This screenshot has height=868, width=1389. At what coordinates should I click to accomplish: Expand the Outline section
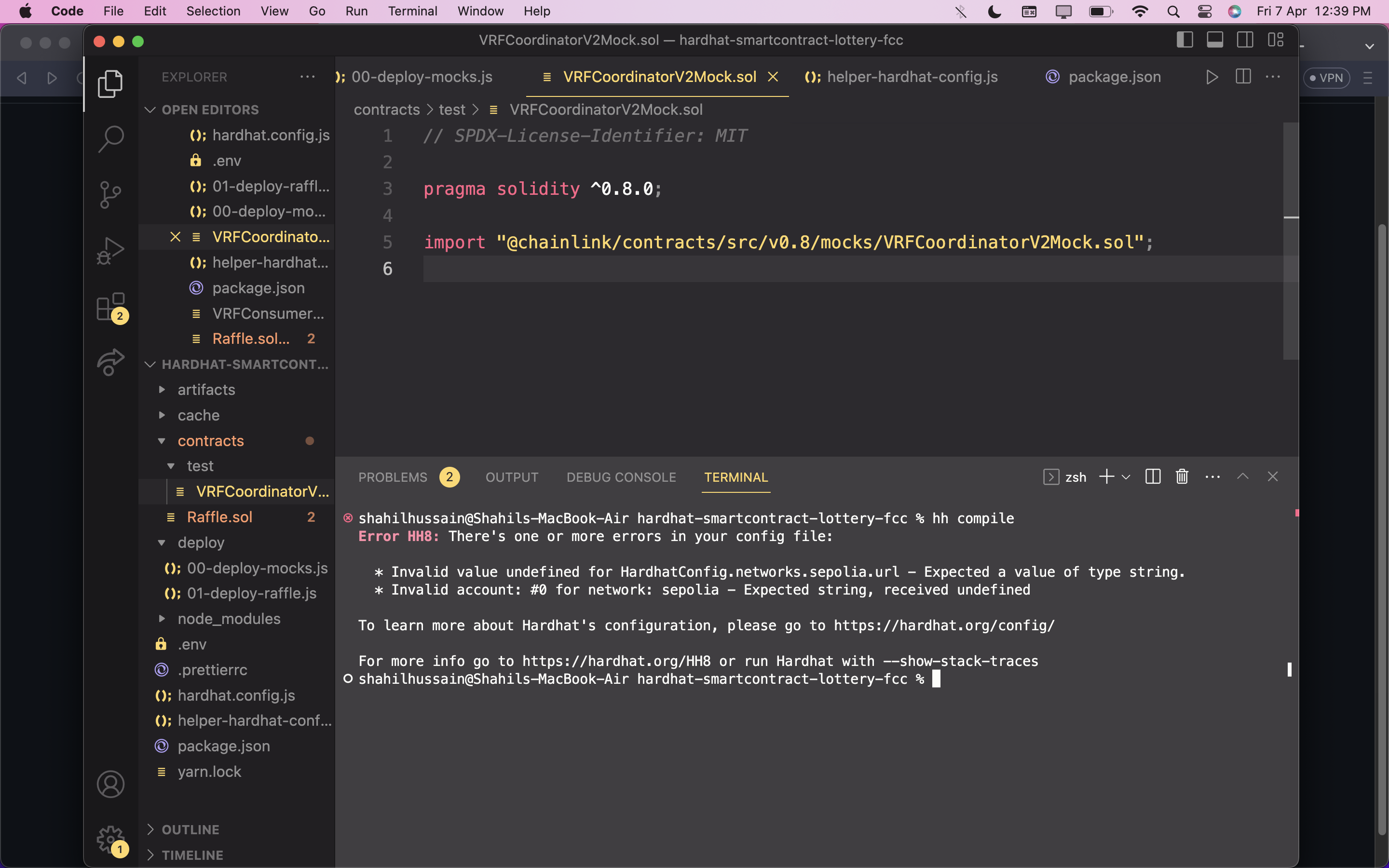150,829
